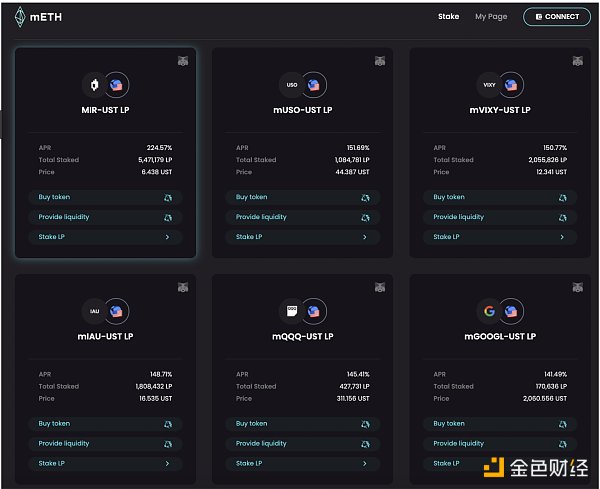This screenshot has height=489, width=600.
Task: Click Stake LP on mIAU-UST LP card
Action: click(105, 464)
